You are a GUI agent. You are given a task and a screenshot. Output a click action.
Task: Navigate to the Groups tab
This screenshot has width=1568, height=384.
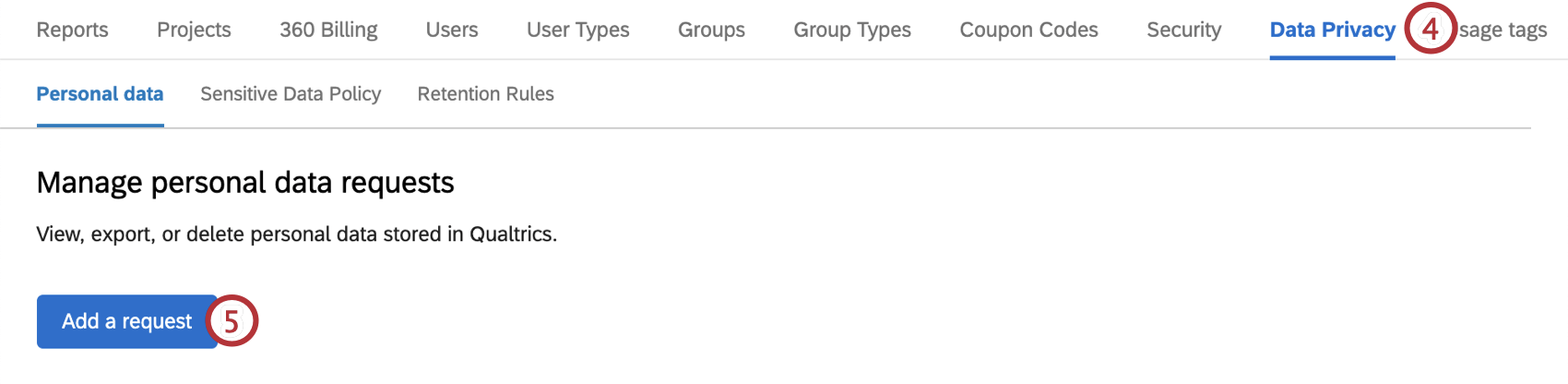coord(711,30)
